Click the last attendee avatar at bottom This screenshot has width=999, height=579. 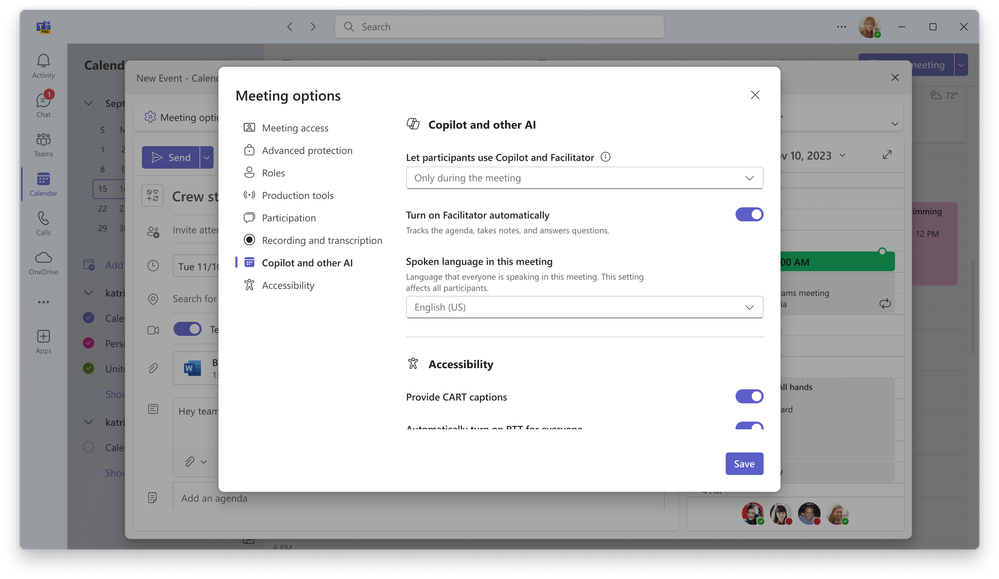(x=837, y=513)
